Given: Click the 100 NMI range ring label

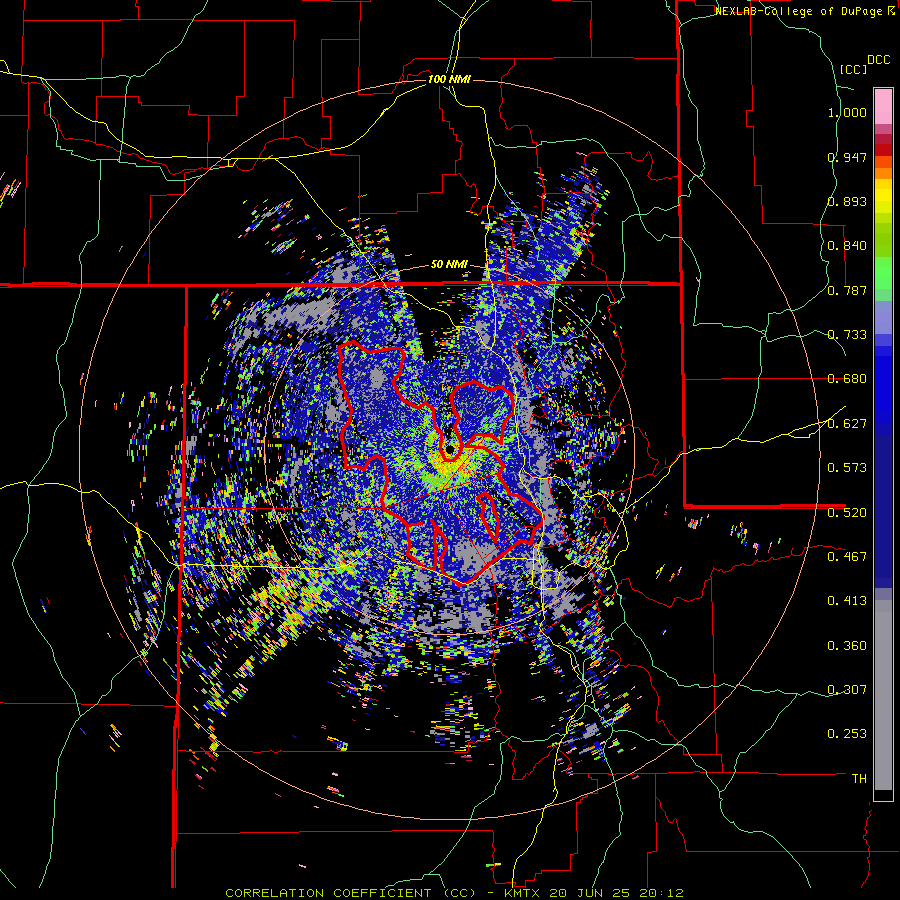Looking at the screenshot, I should pyautogui.click(x=449, y=79).
